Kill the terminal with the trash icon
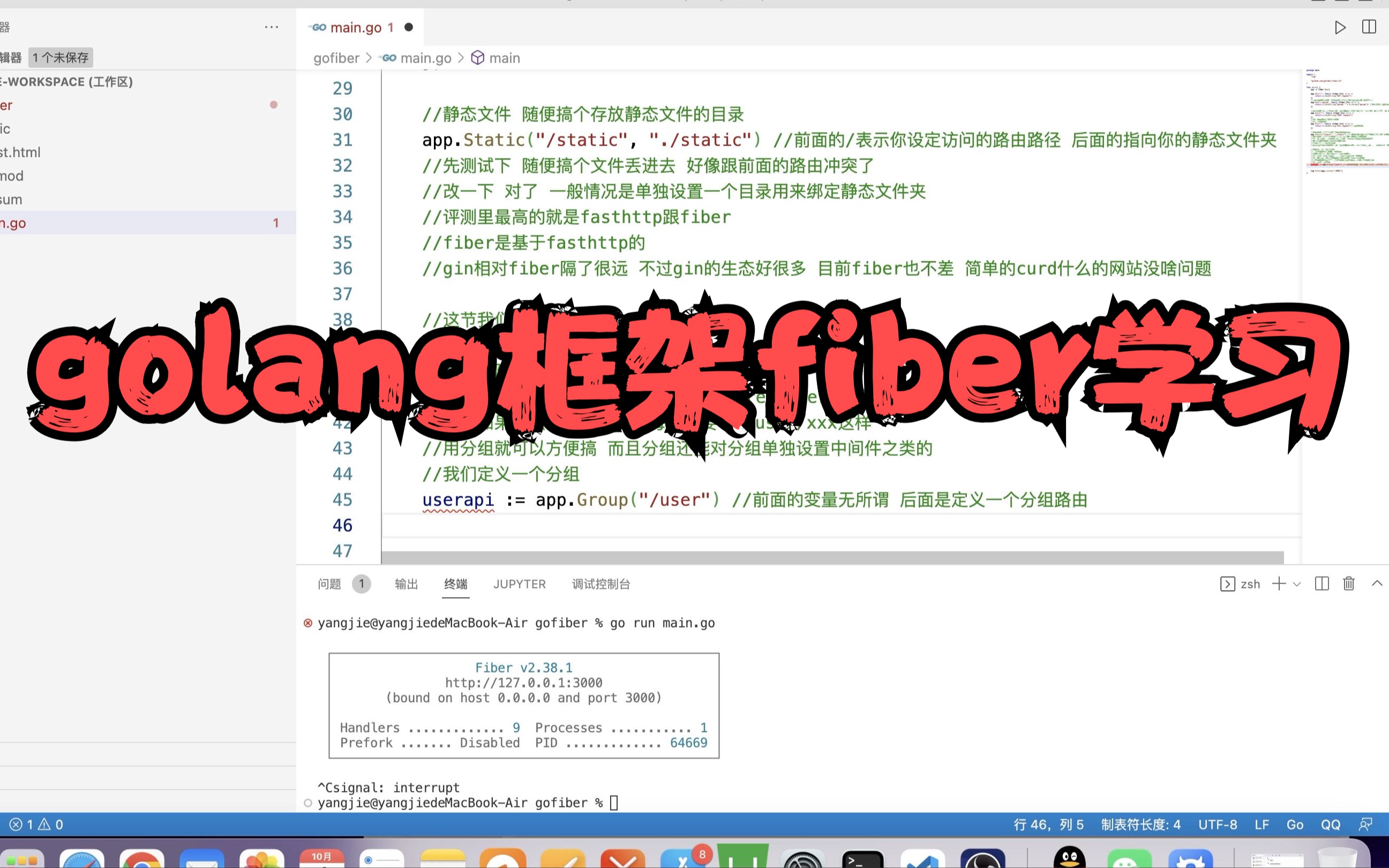The height and width of the screenshot is (868, 1389). coord(1348,584)
